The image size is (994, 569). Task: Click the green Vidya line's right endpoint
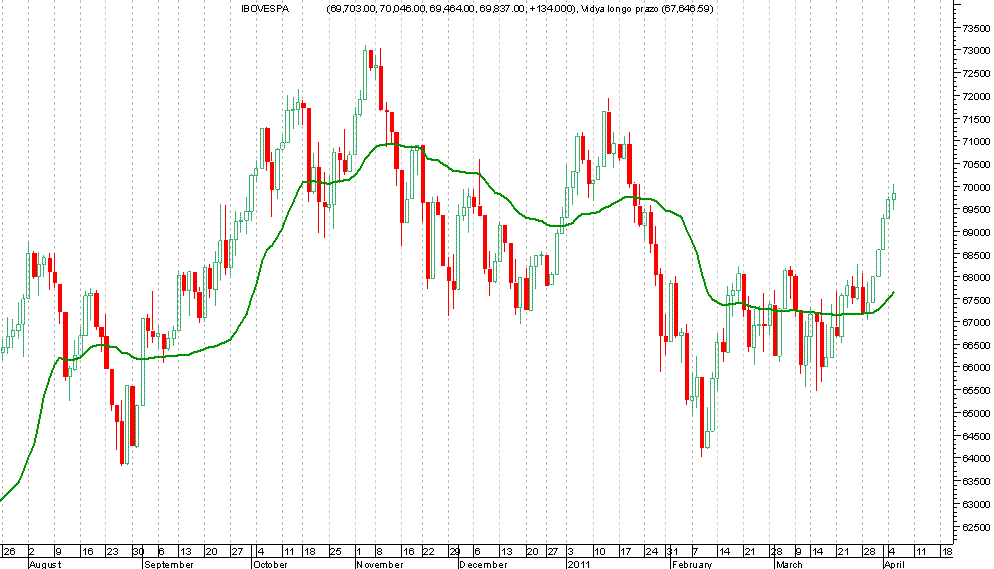pyautogui.click(x=894, y=292)
